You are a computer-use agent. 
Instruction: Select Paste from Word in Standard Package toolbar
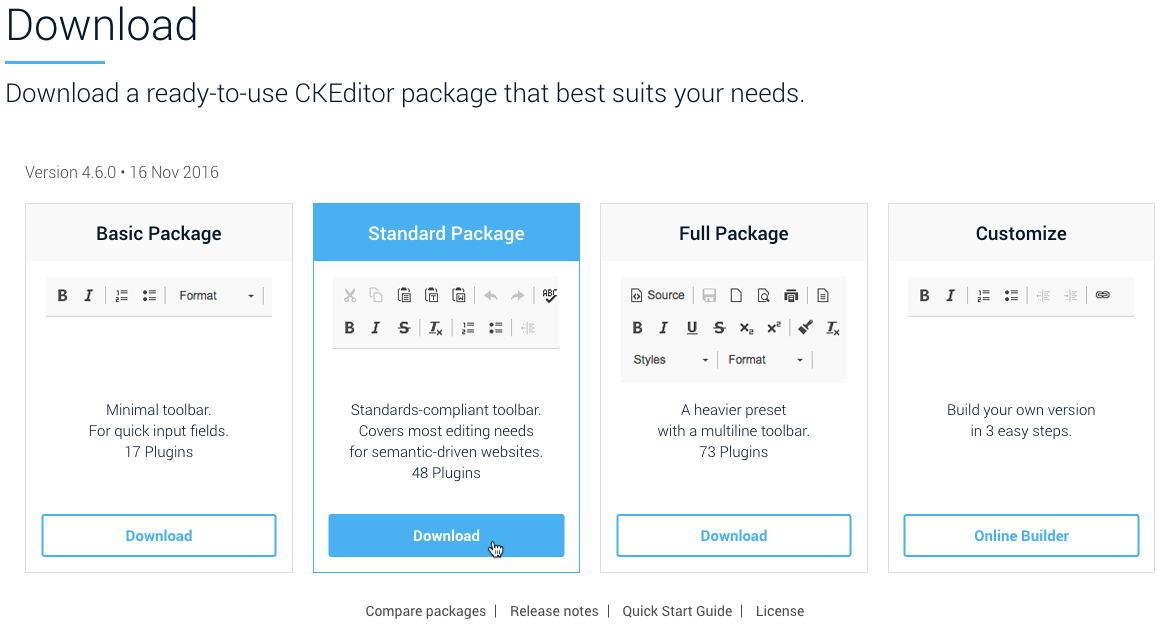(459, 295)
